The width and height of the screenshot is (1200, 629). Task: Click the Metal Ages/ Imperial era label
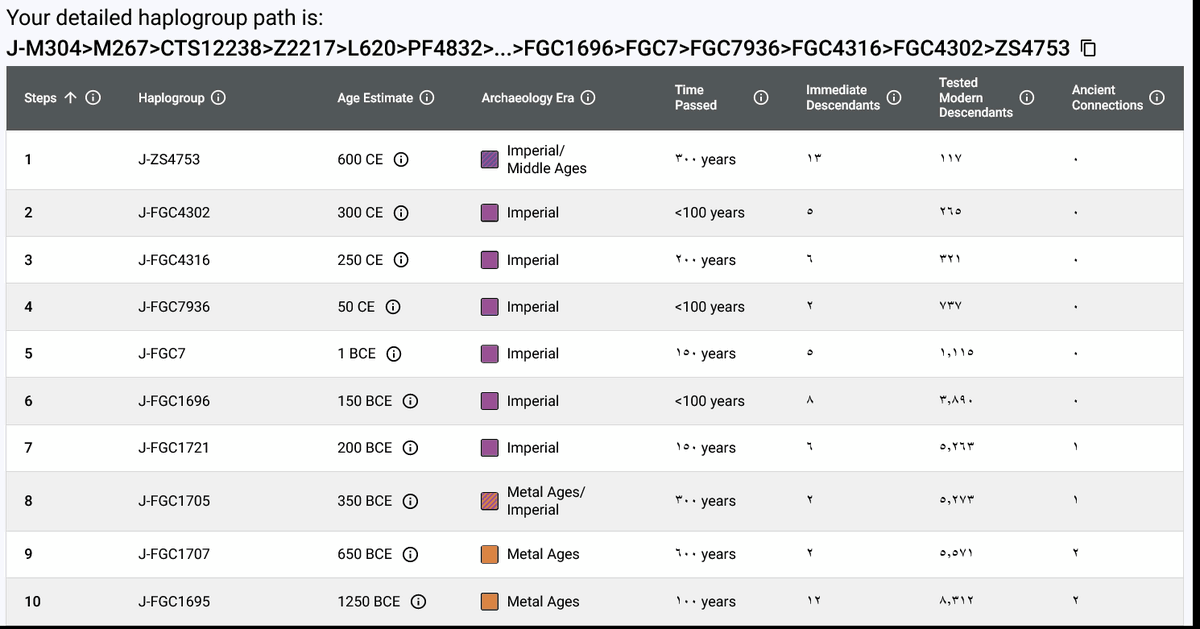pyautogui.click(x=546, y=501)
